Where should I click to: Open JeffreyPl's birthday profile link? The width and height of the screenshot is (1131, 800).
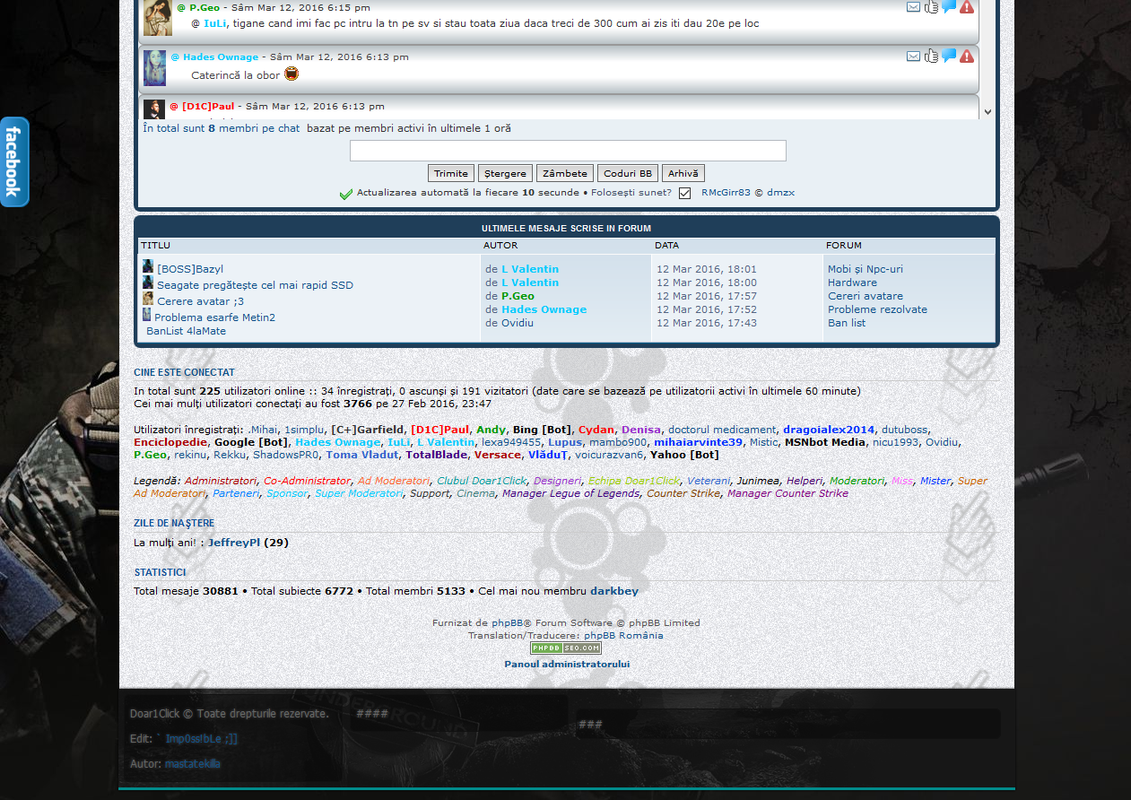click(234, 542)
